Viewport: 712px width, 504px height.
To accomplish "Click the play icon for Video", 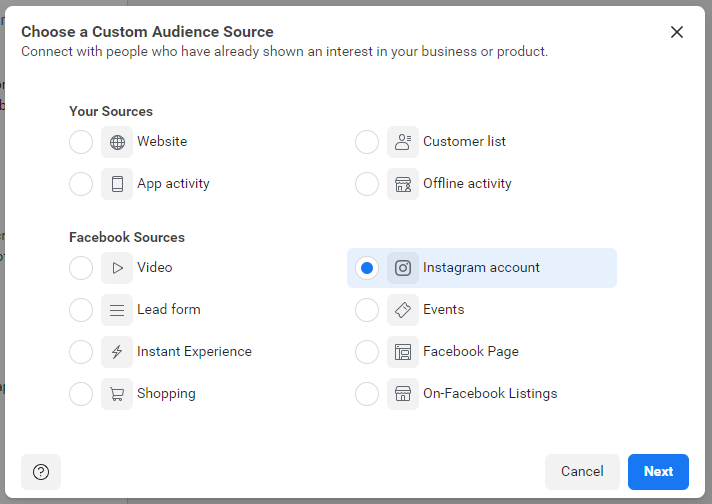I will click(117, 268).
